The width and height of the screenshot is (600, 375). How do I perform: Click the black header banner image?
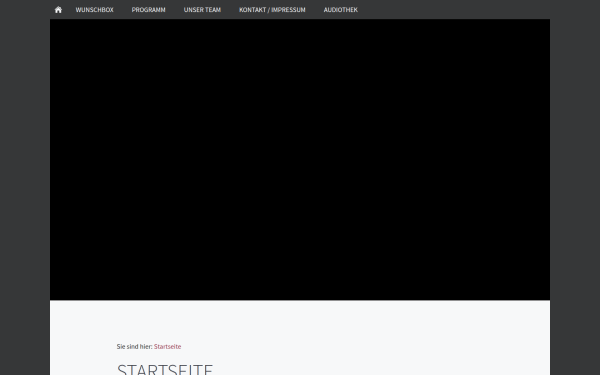[300, 160]
